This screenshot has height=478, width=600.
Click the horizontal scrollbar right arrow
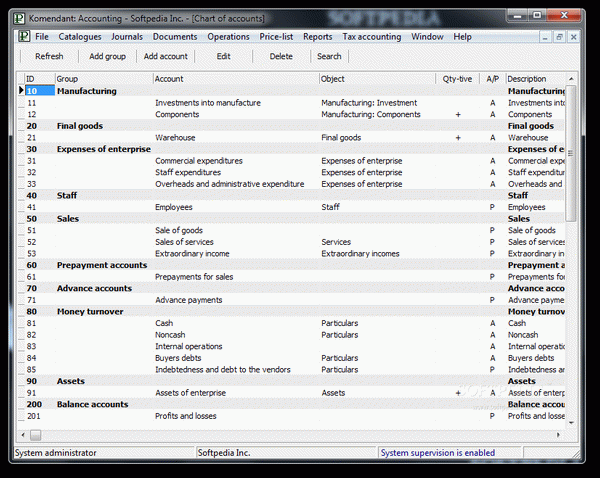pyautogui.click(x=558, y=435)
